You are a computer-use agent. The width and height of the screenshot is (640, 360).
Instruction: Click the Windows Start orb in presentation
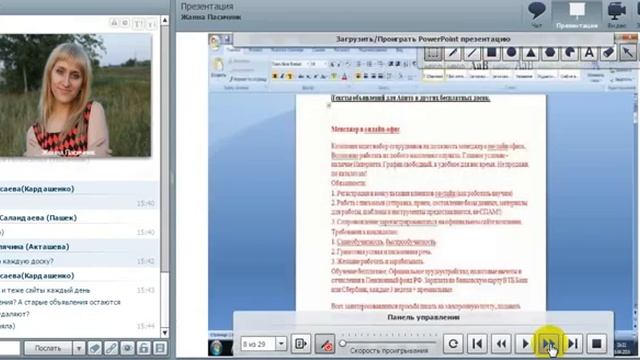click(217, 348)
